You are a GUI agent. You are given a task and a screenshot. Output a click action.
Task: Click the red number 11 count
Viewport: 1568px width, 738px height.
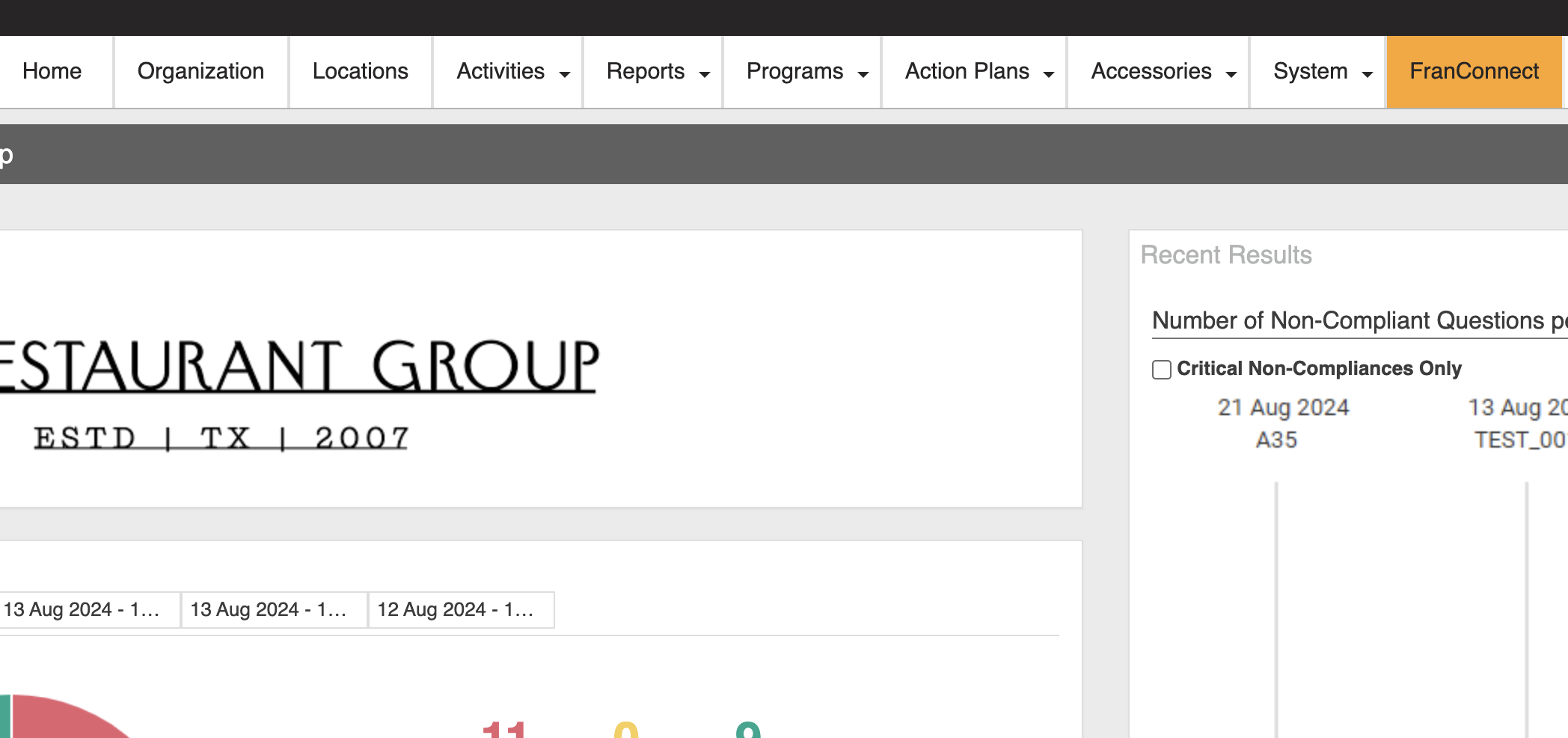coord(505,729)
